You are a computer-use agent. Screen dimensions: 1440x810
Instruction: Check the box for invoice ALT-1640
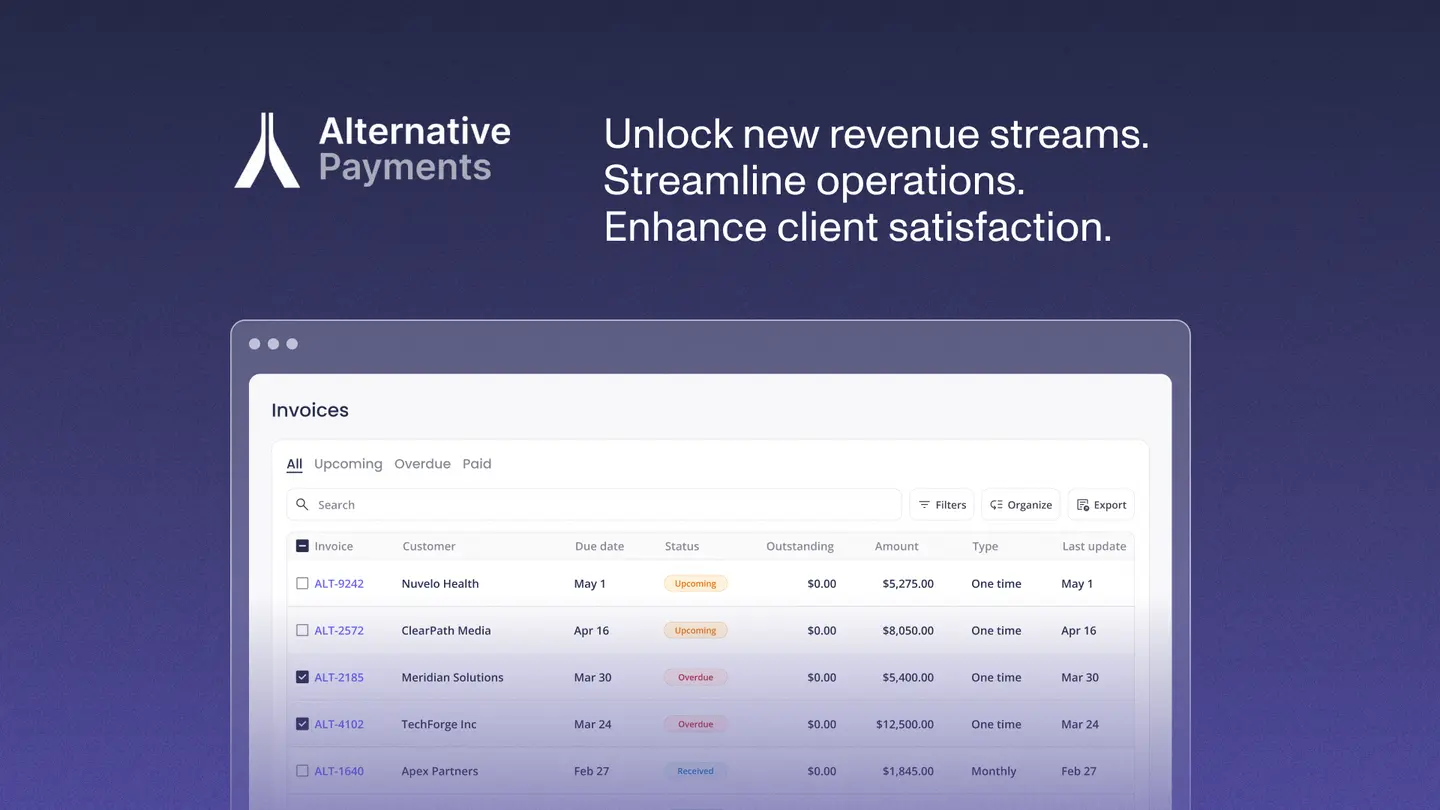pos(302,771)
